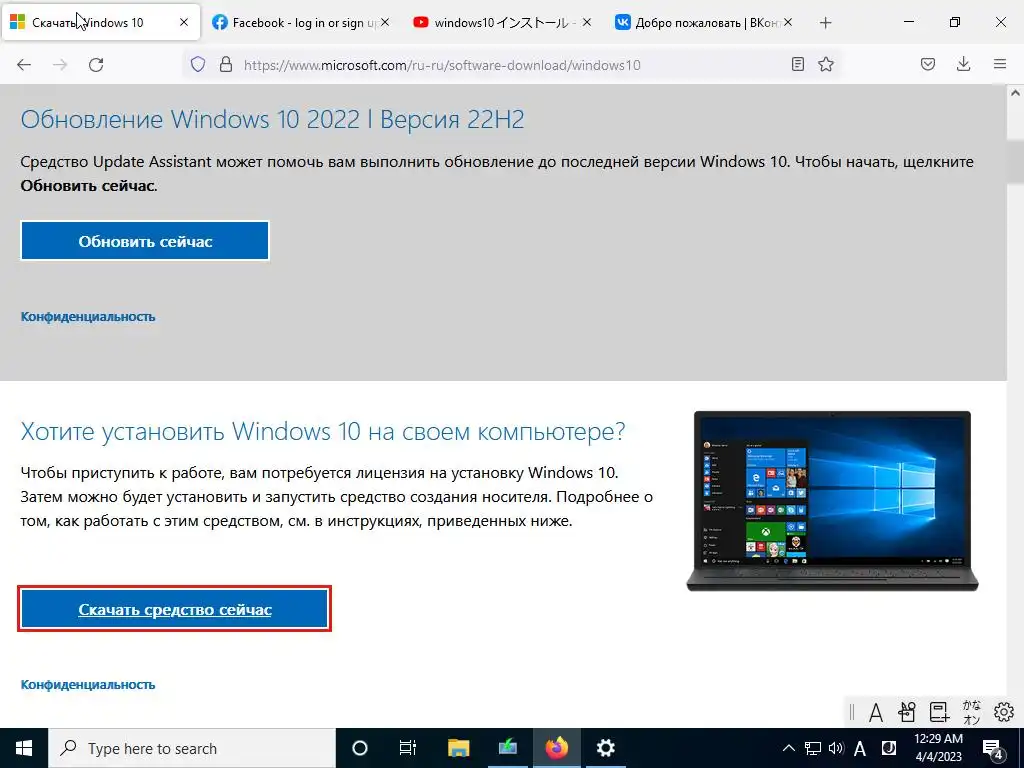This screenshot has width=1024, height=768.
Task: Toggle reader view icon in the address bar
Action: 797,64
